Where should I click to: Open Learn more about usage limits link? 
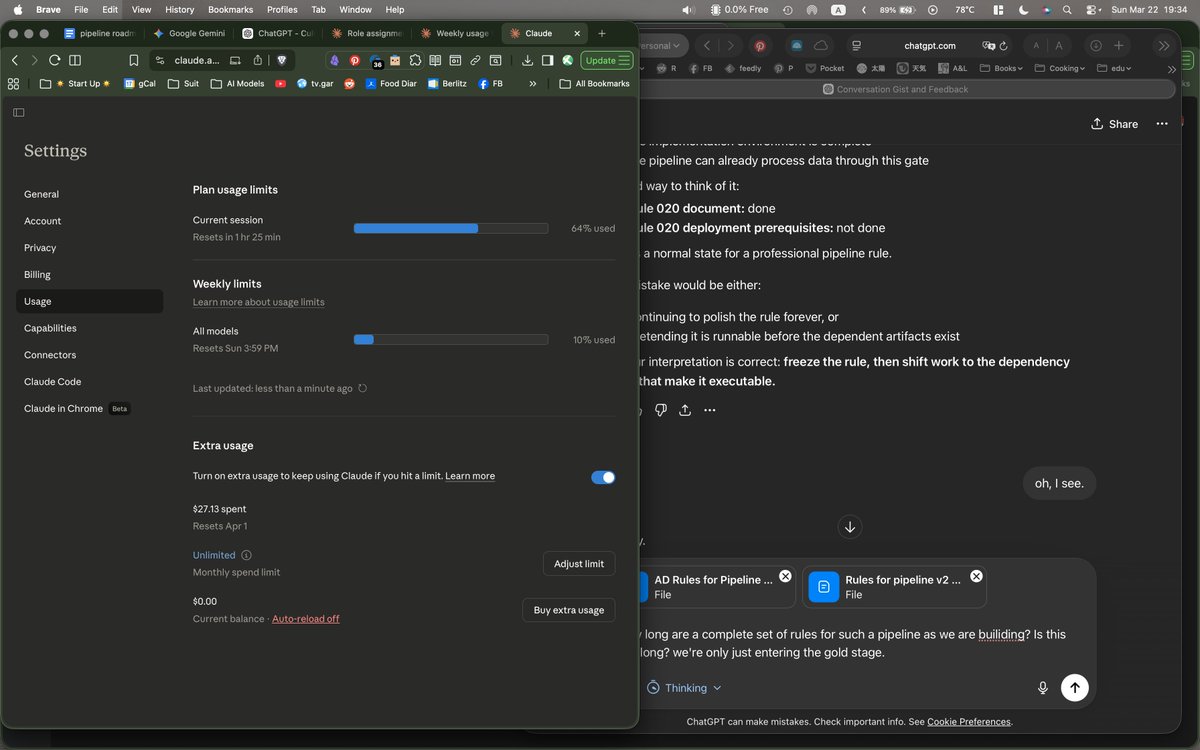tap(259, 302)
